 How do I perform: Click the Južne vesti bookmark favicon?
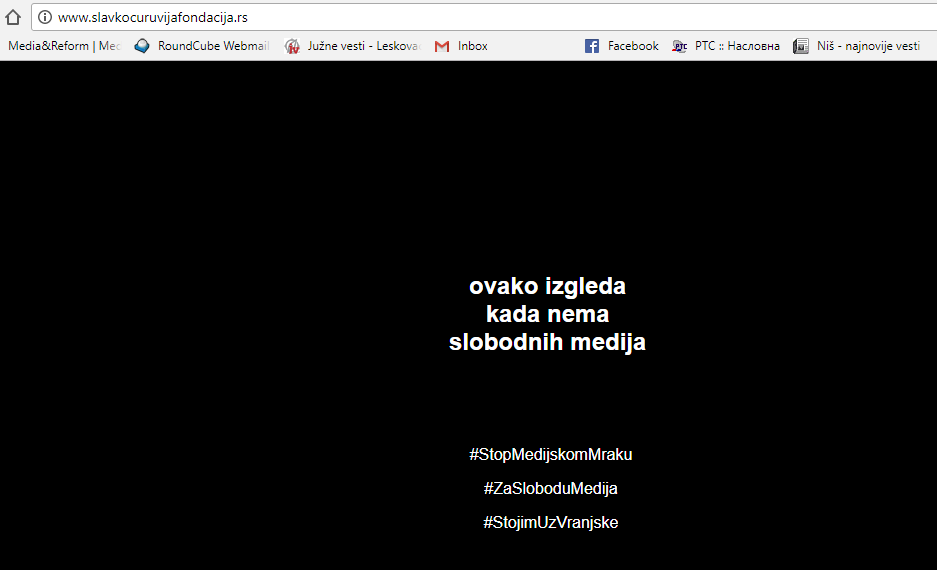(292, 46)
